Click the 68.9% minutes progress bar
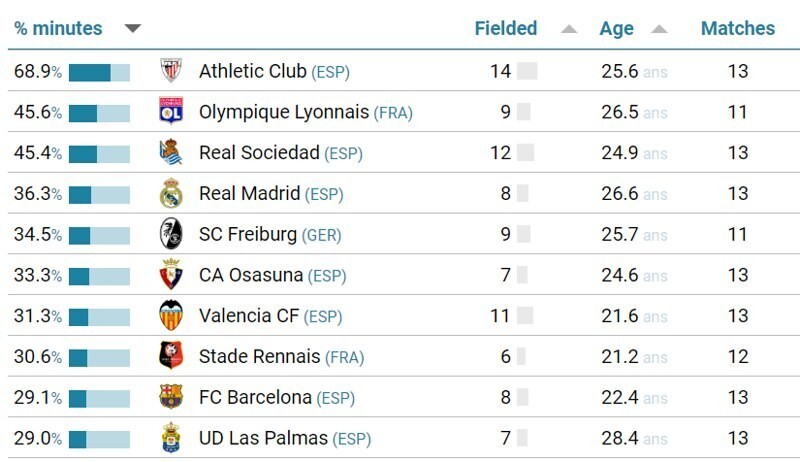Image resolution: width=800 pixels, height=462 pixels. (x=99, y=72)
